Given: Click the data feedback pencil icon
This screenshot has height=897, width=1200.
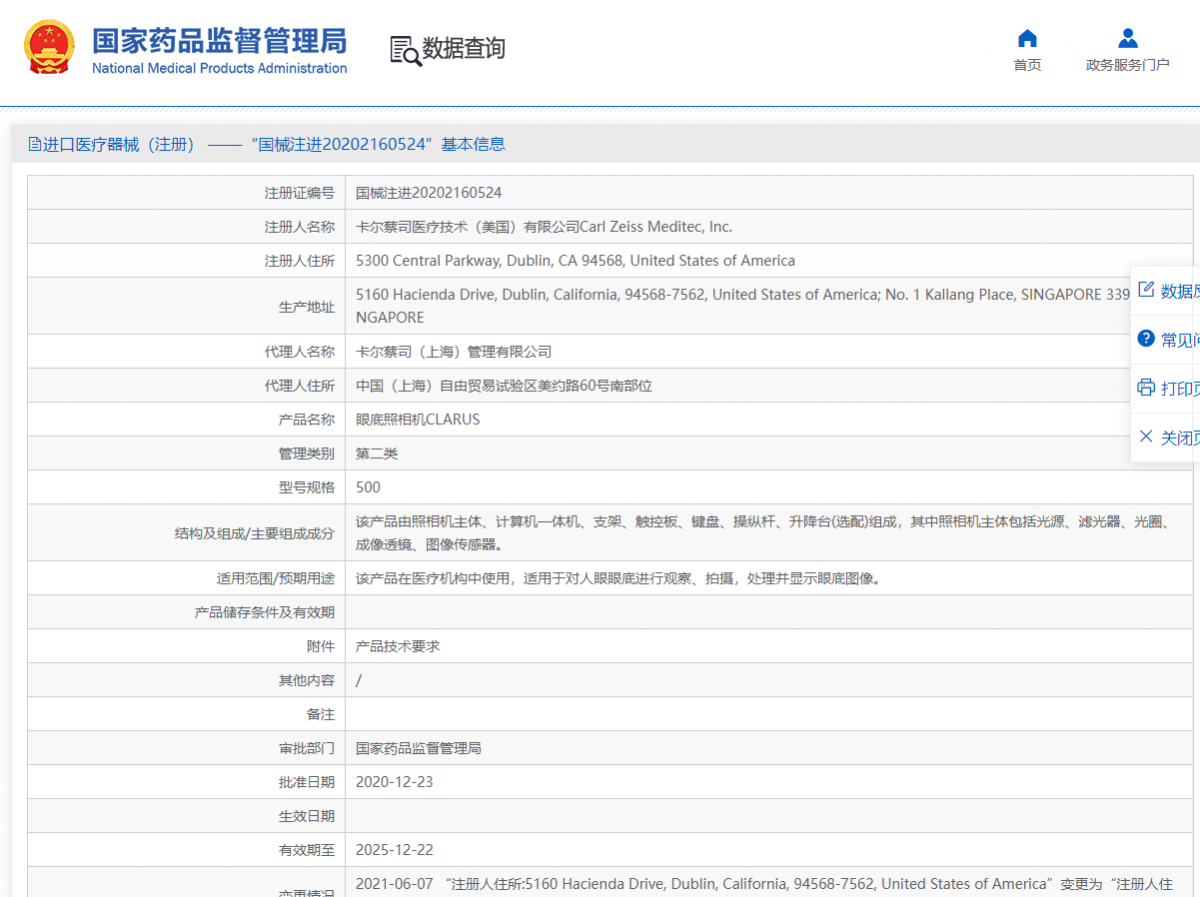Looking at the screenshot, I should 1146,290.
